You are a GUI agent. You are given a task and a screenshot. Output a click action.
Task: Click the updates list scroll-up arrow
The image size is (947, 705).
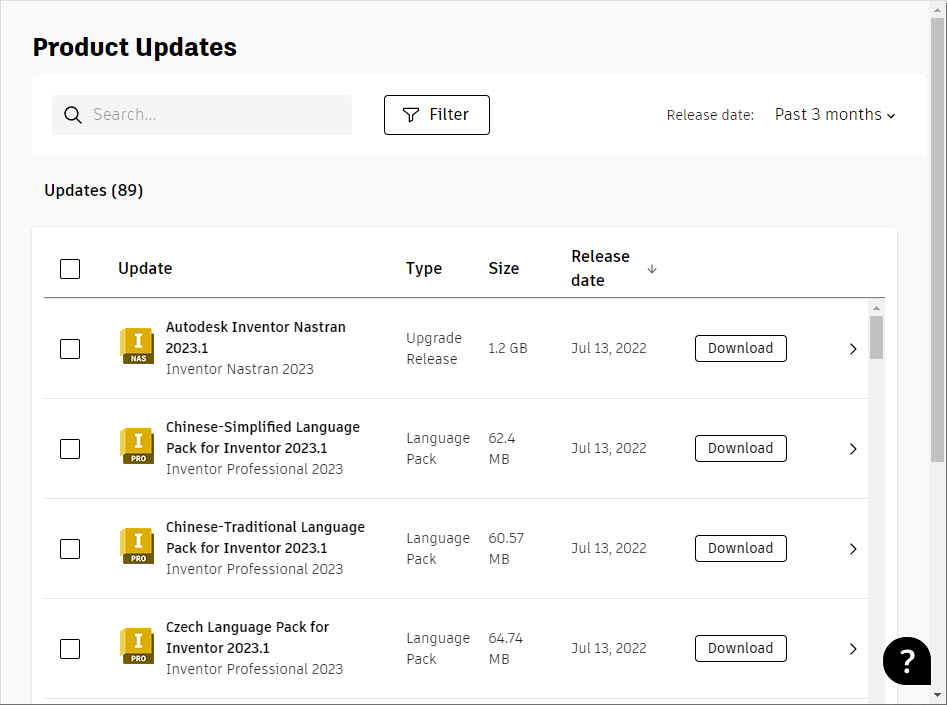pos(876,307)
